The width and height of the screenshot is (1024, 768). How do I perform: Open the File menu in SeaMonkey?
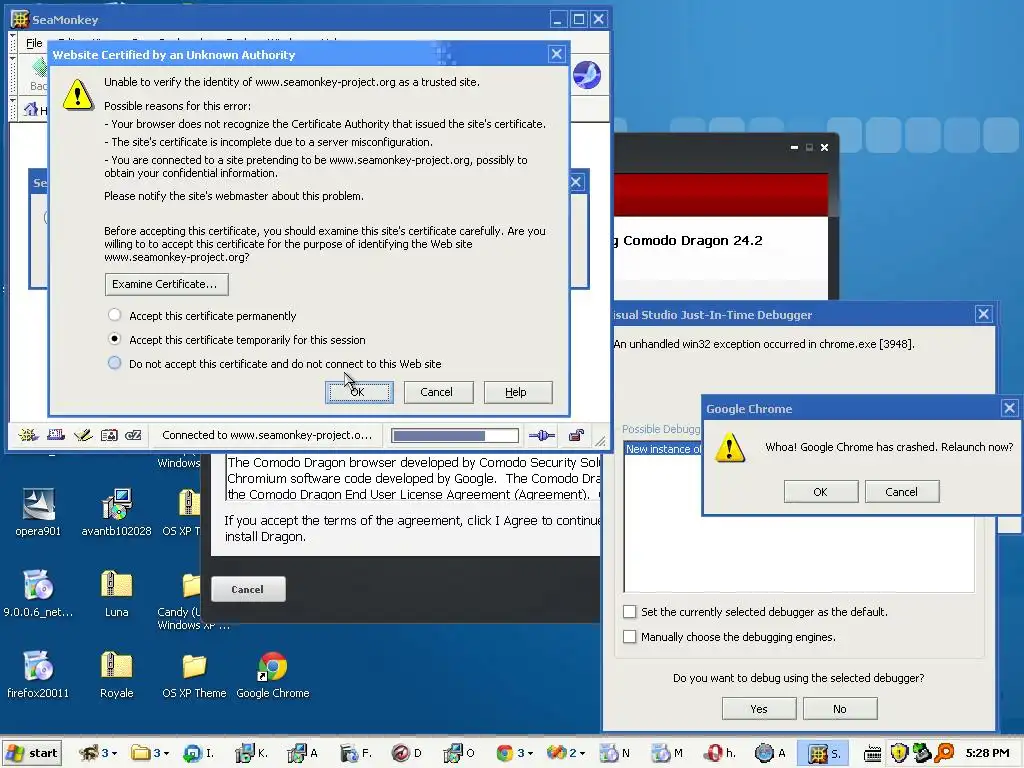pos(34,43)
